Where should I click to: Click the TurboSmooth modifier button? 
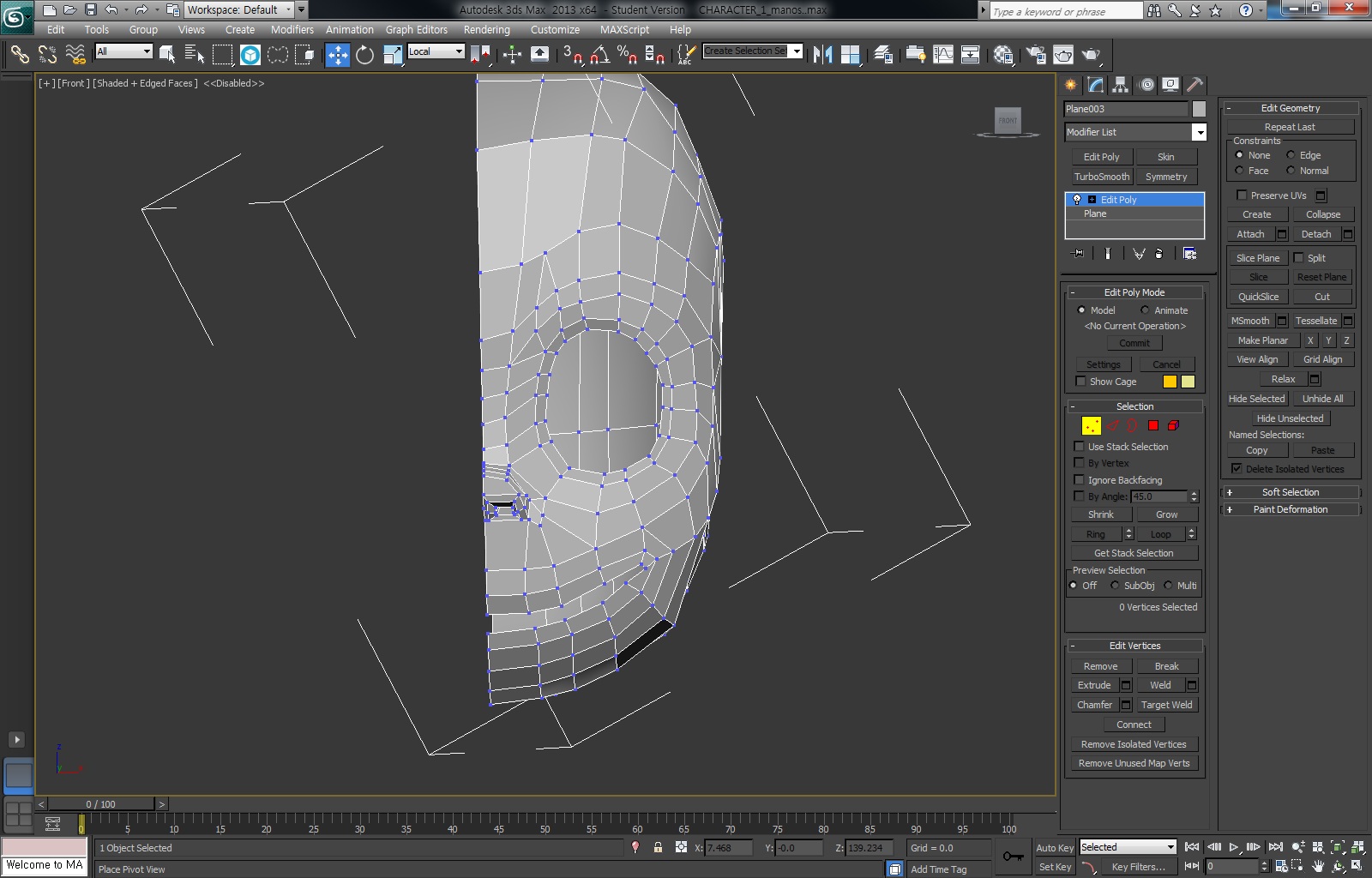1102,177
